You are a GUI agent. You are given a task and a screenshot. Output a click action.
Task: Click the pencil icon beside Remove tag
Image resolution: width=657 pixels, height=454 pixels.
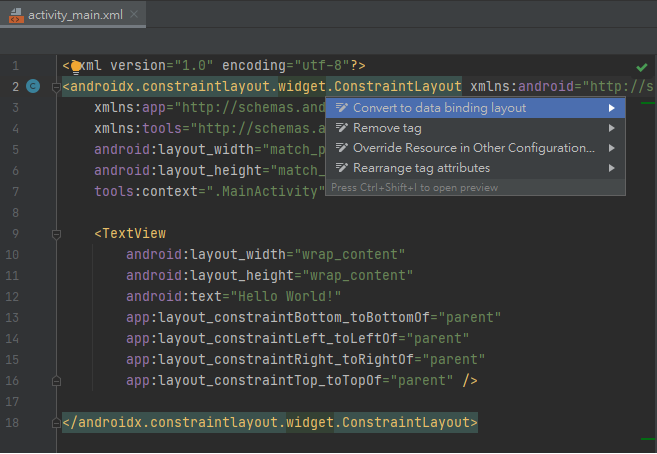point(341,128)
